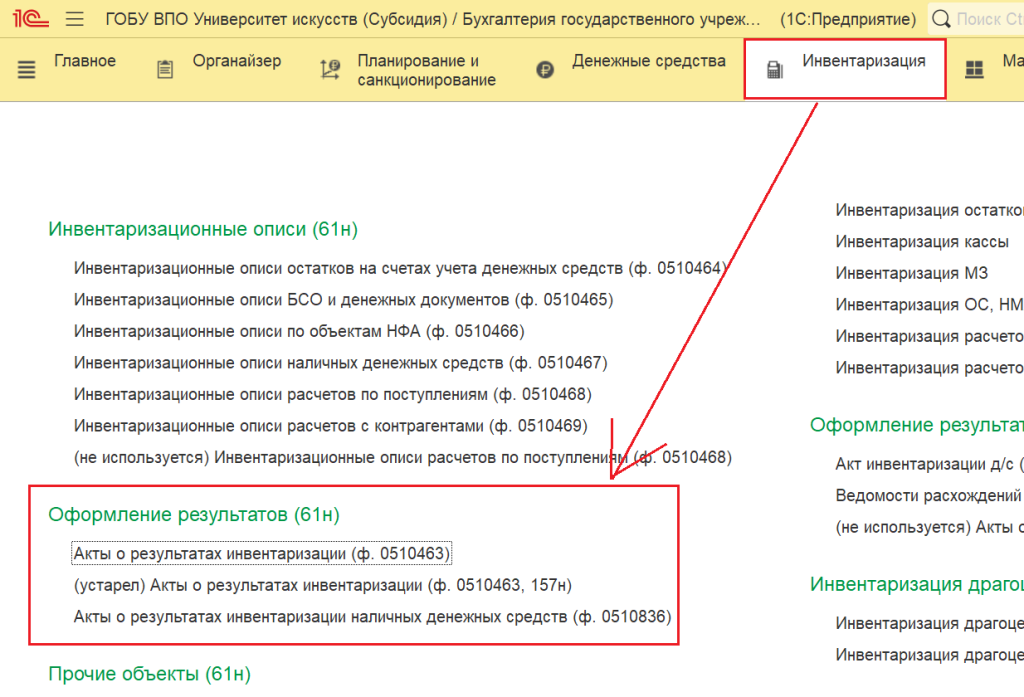Open Инвентаризационные описи расчетов с контрагентами

(x=330, y=426)
